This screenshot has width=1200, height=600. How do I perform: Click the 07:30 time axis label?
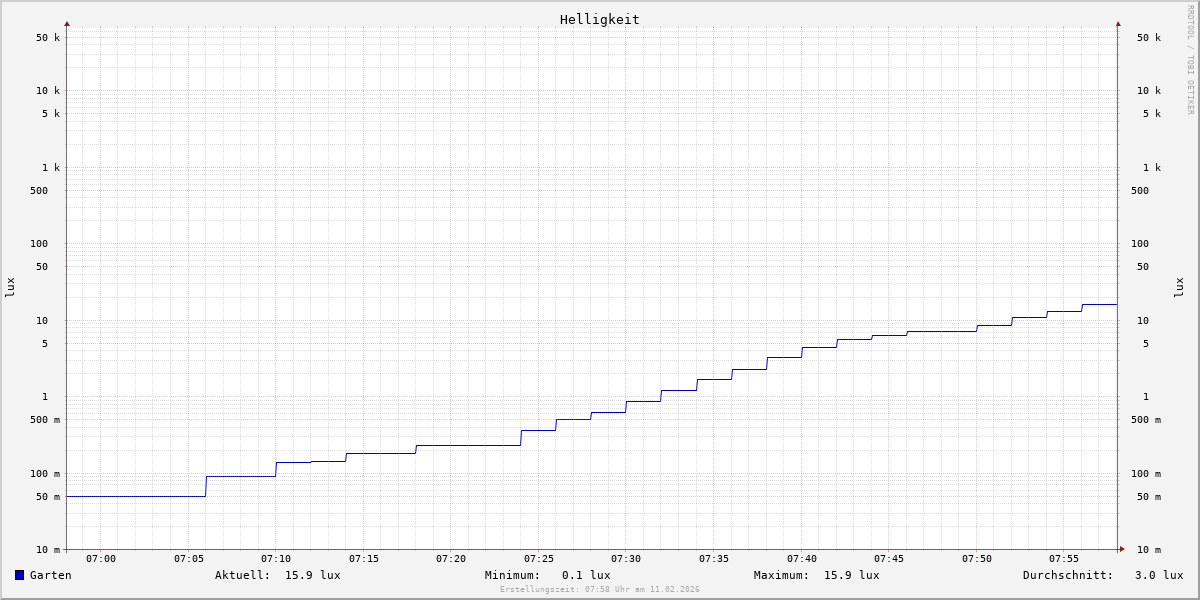626,559
